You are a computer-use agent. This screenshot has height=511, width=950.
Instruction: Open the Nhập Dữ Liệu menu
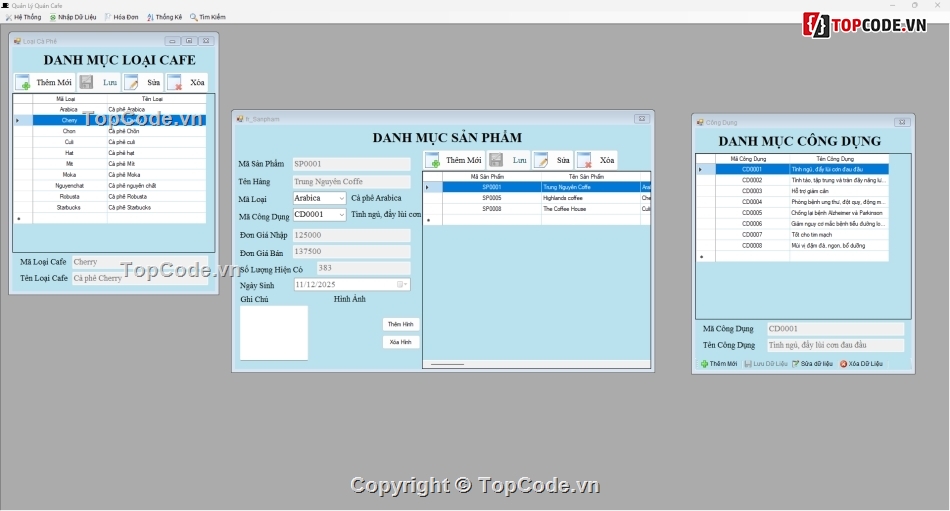[73, 17]
